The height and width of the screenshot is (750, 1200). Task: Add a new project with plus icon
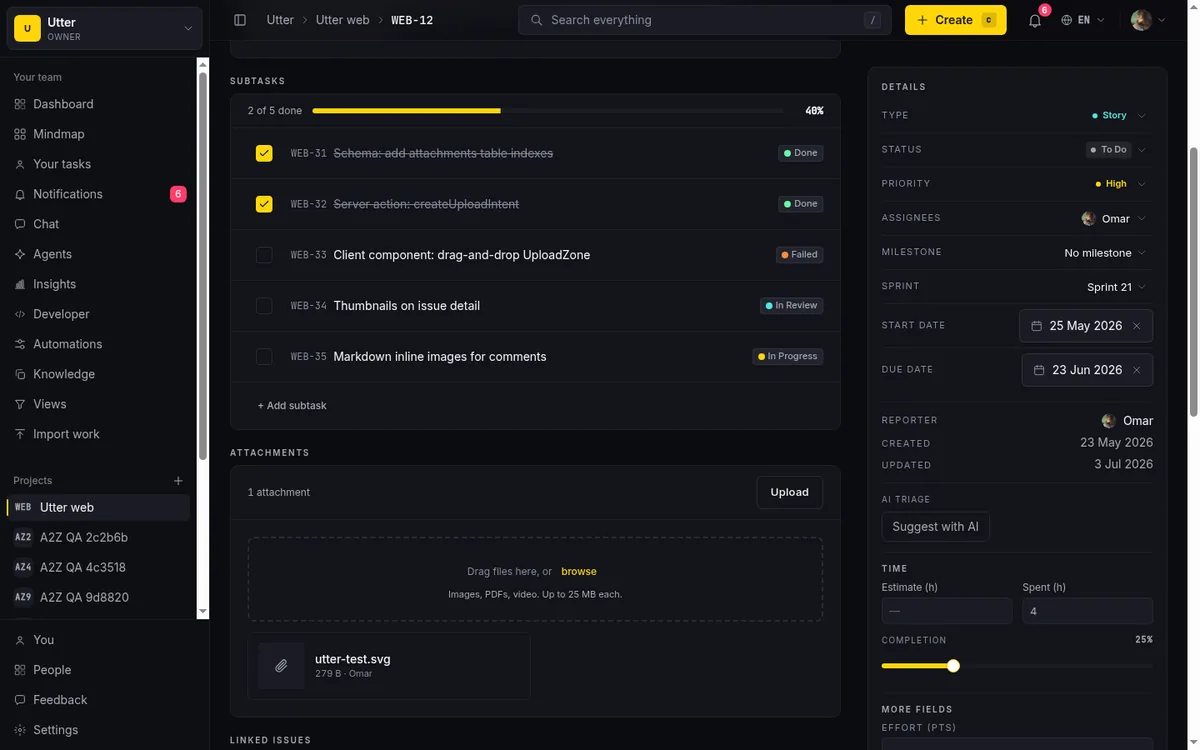(178, 481)
